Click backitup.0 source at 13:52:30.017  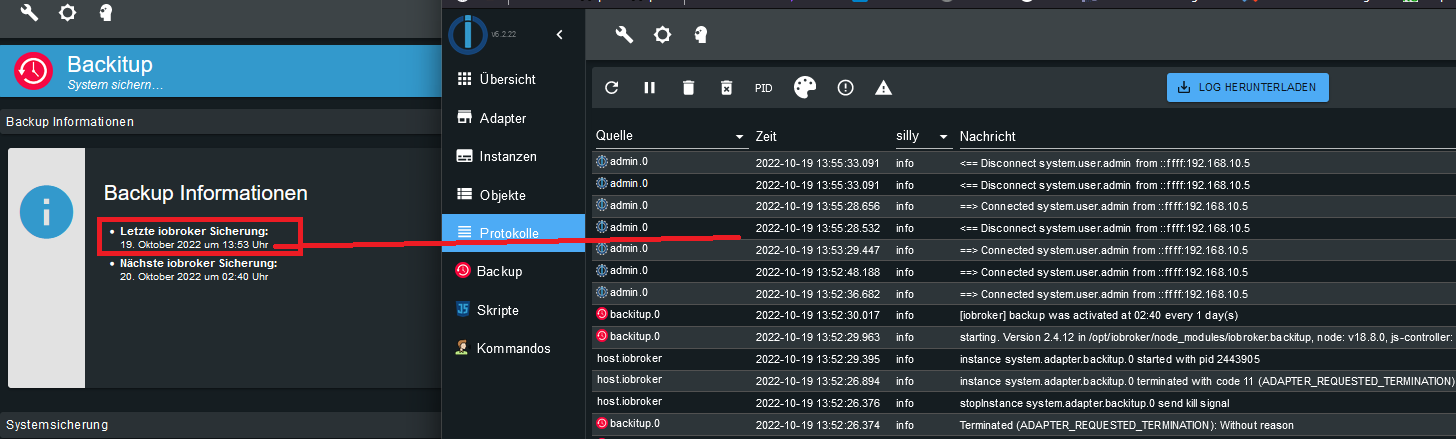(627, 315)
